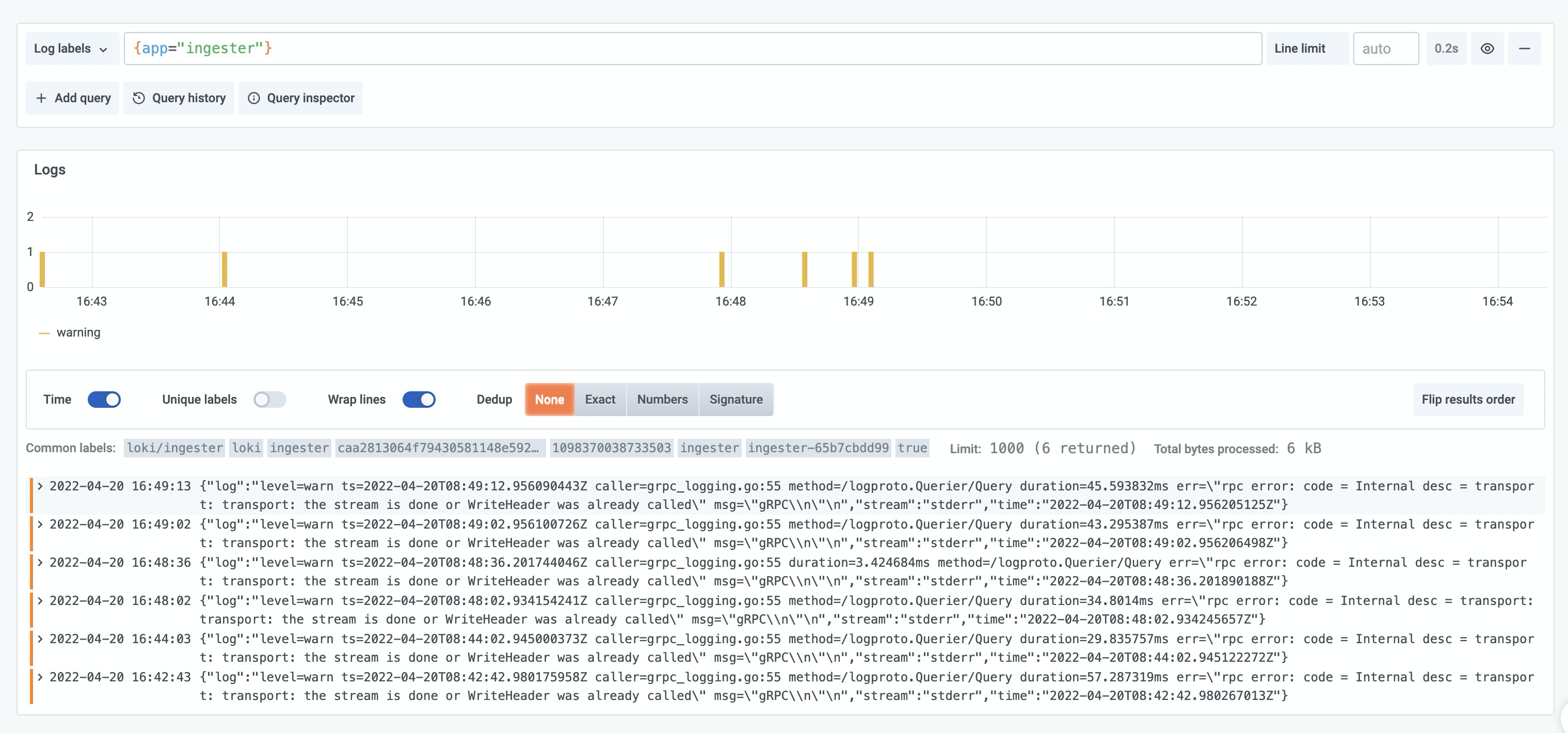Disable the Time display toggle
This screenshot has width=1568, height=733.
click(105, 400)
